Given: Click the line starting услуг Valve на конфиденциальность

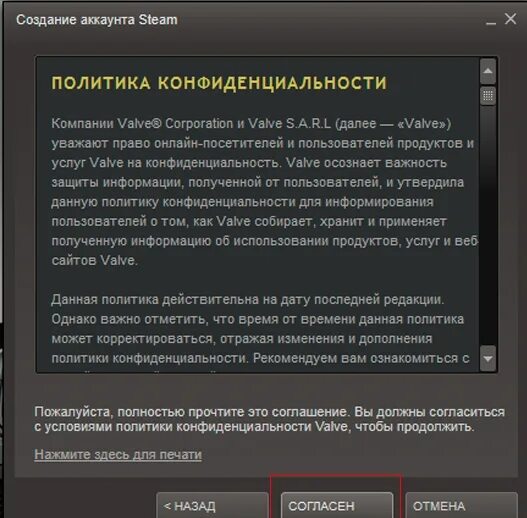Looking at the screenshot, I should (x=249, y=163).
